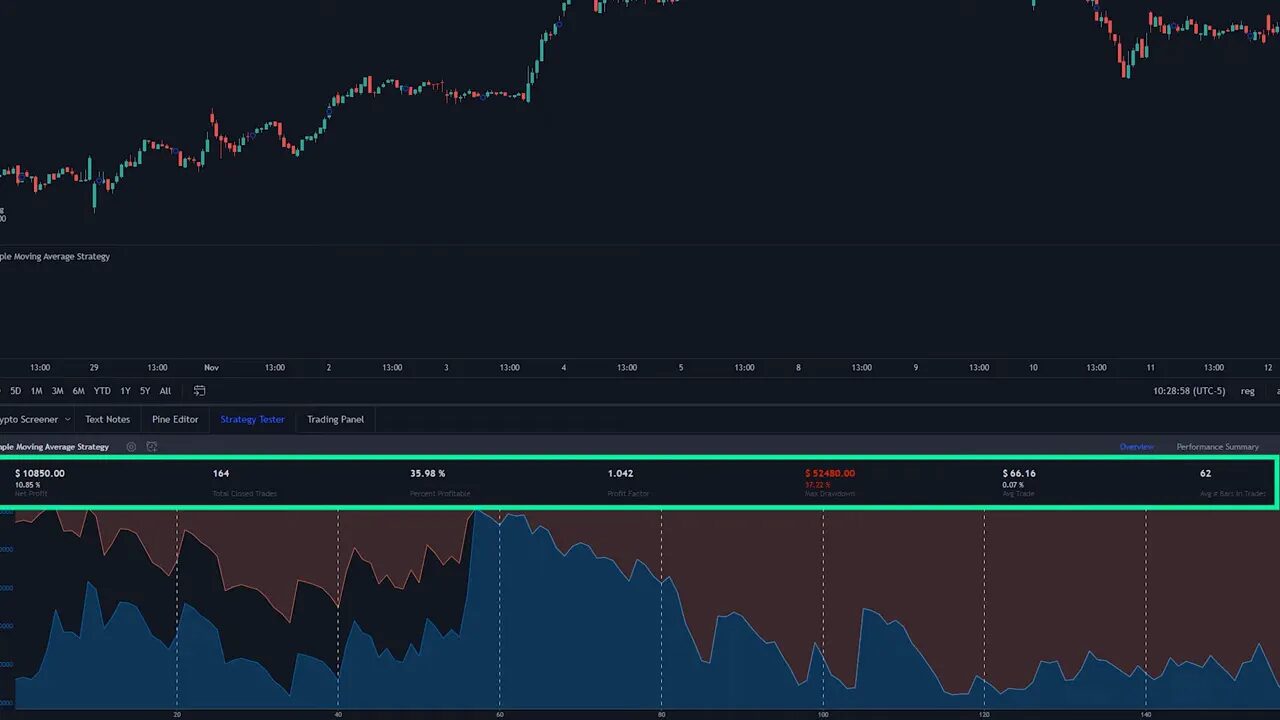Select the Overview tab in Strategy Tester
The height and width of the screenshot is (720, 1280).
(x=1137, y=447)
